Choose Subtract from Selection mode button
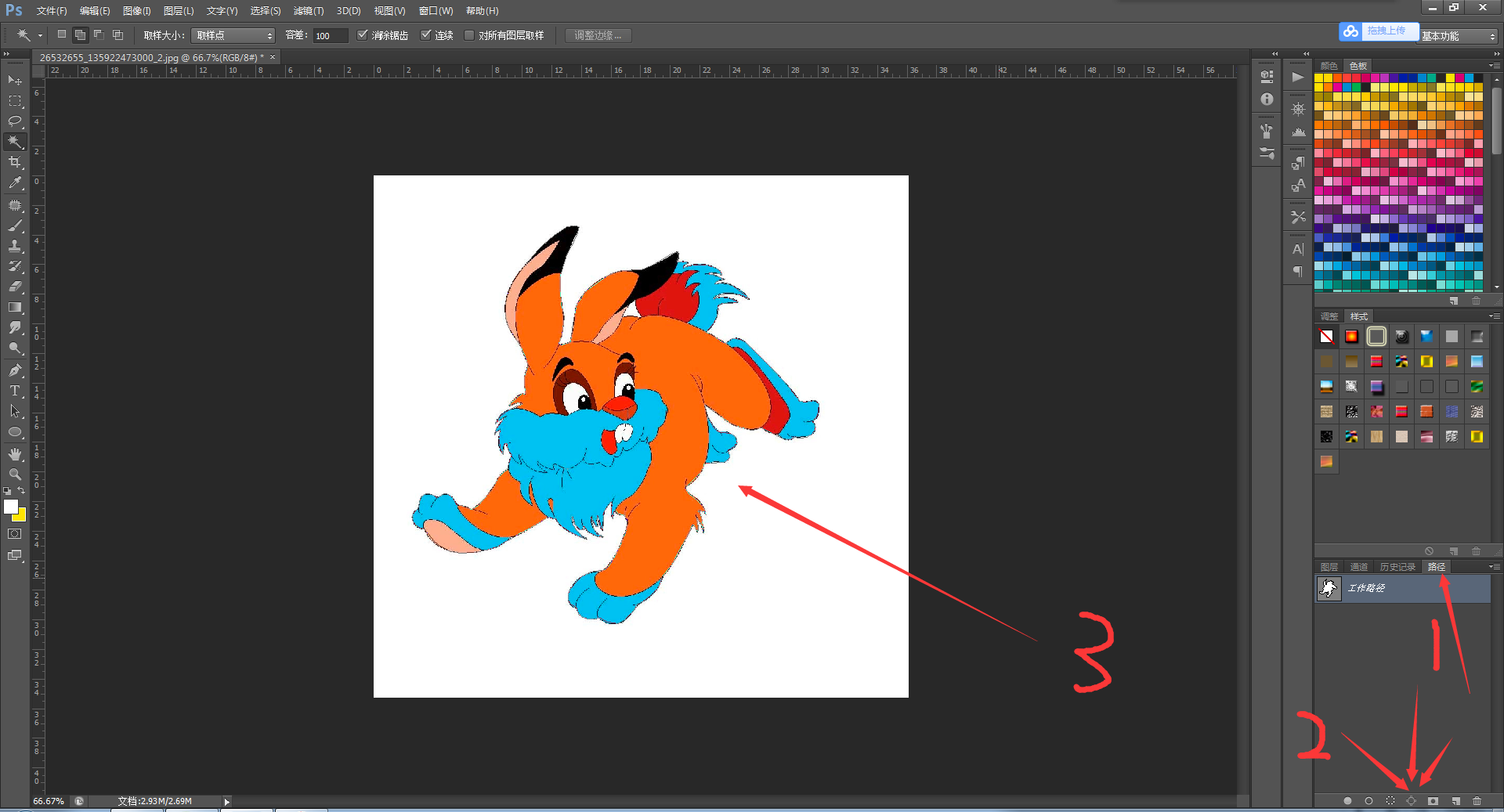 pos(99,35)
